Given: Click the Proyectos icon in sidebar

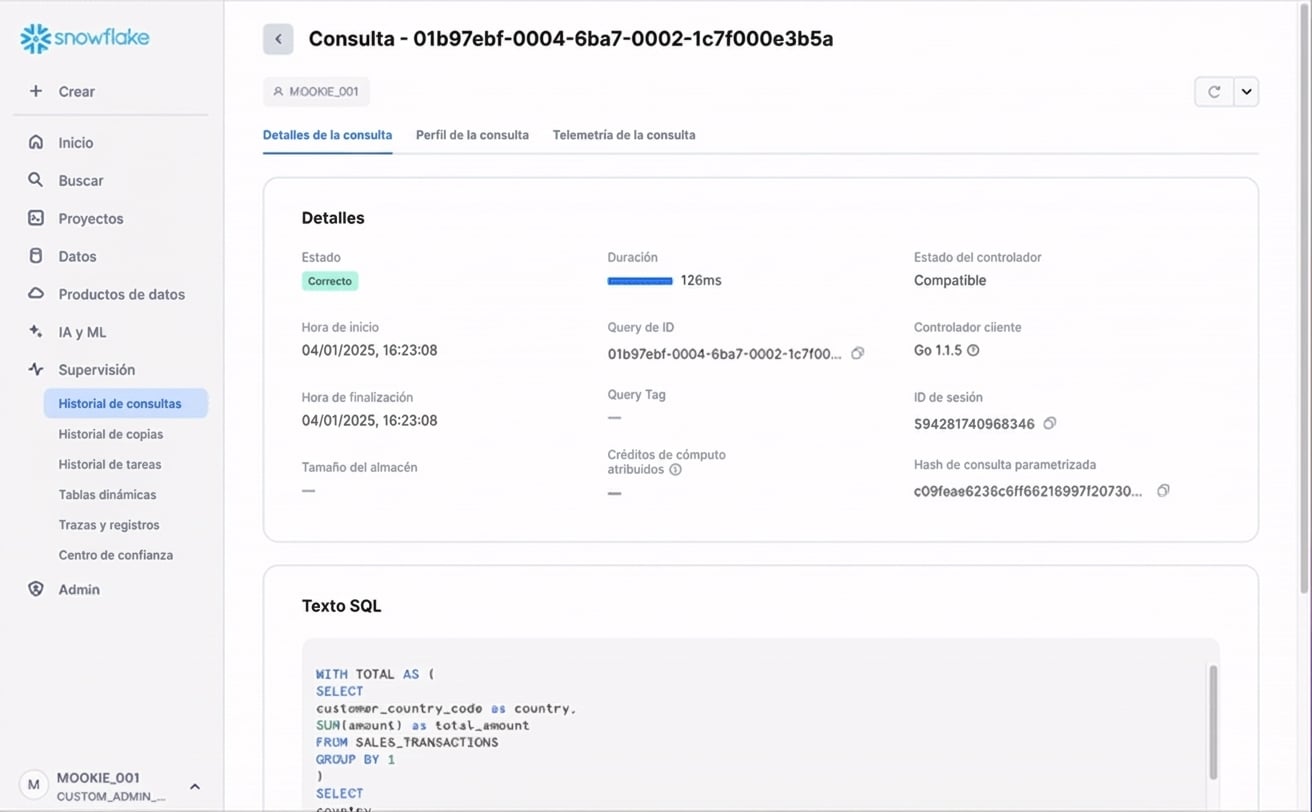Looking at the screenshot, I should (36, 218).
